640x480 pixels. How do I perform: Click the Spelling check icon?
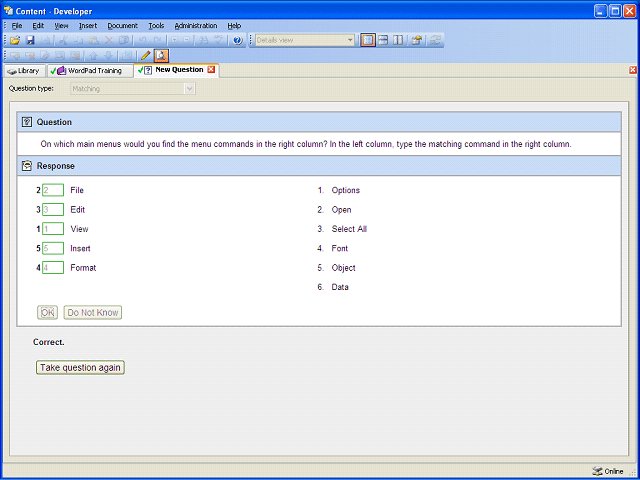[x=219, y=40]
